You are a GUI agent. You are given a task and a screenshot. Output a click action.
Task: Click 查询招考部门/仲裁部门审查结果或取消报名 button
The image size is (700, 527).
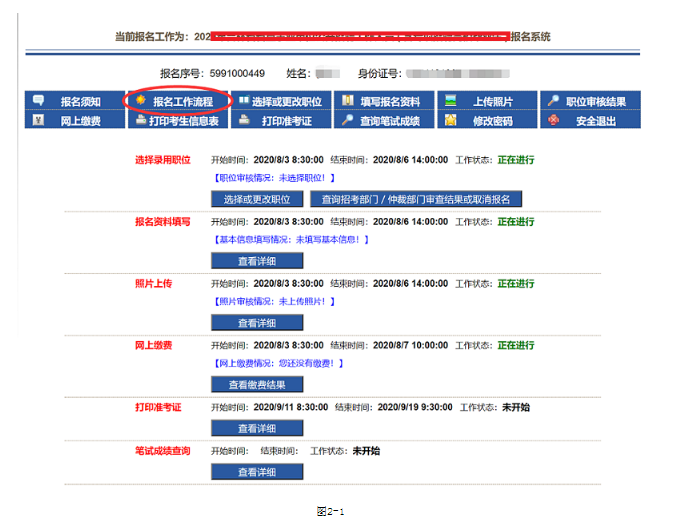[x=416, y=199]
